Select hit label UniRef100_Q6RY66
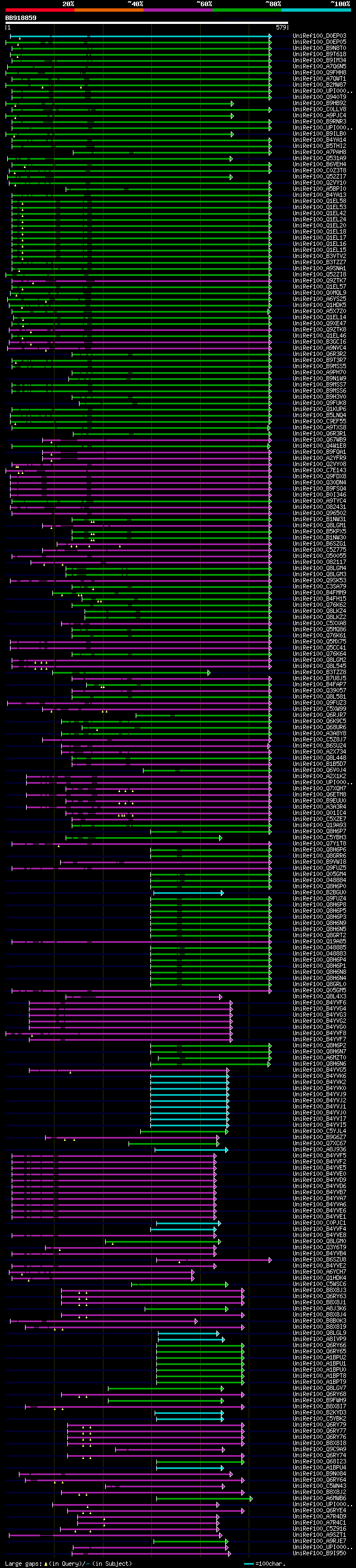The image size is (356, 1568). [319, 1346]
